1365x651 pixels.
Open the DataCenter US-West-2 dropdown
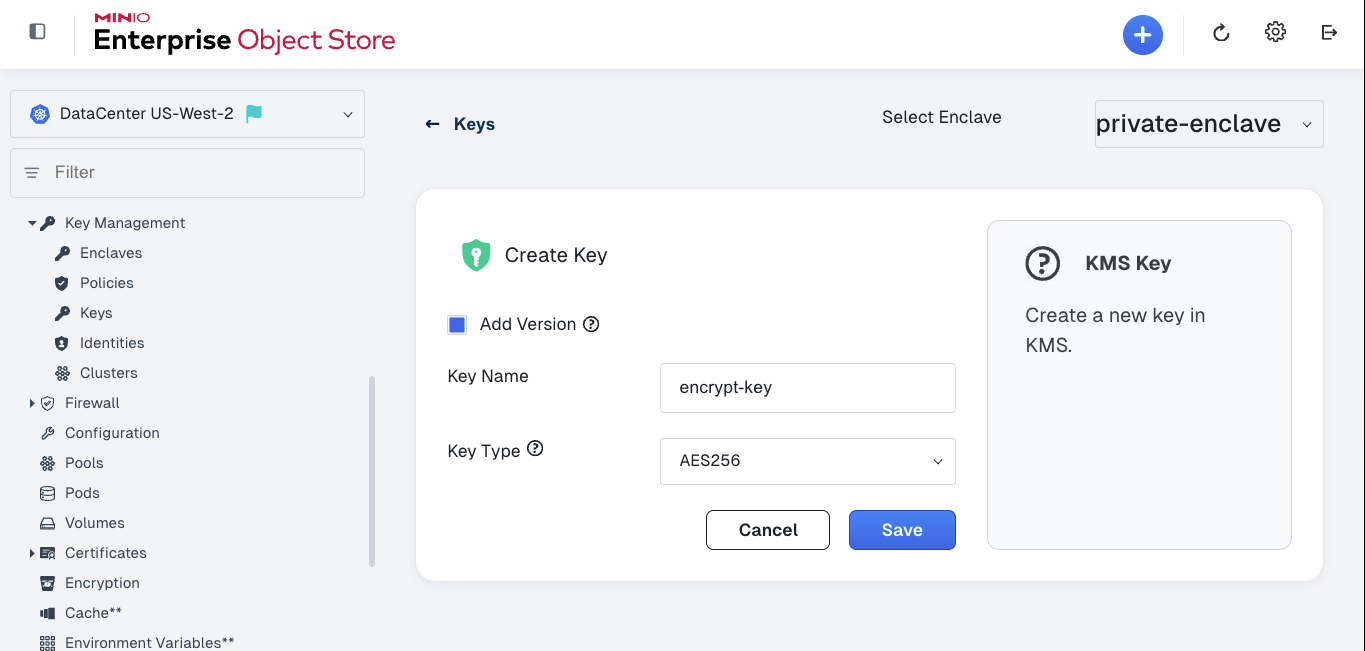tap(187, 114)
